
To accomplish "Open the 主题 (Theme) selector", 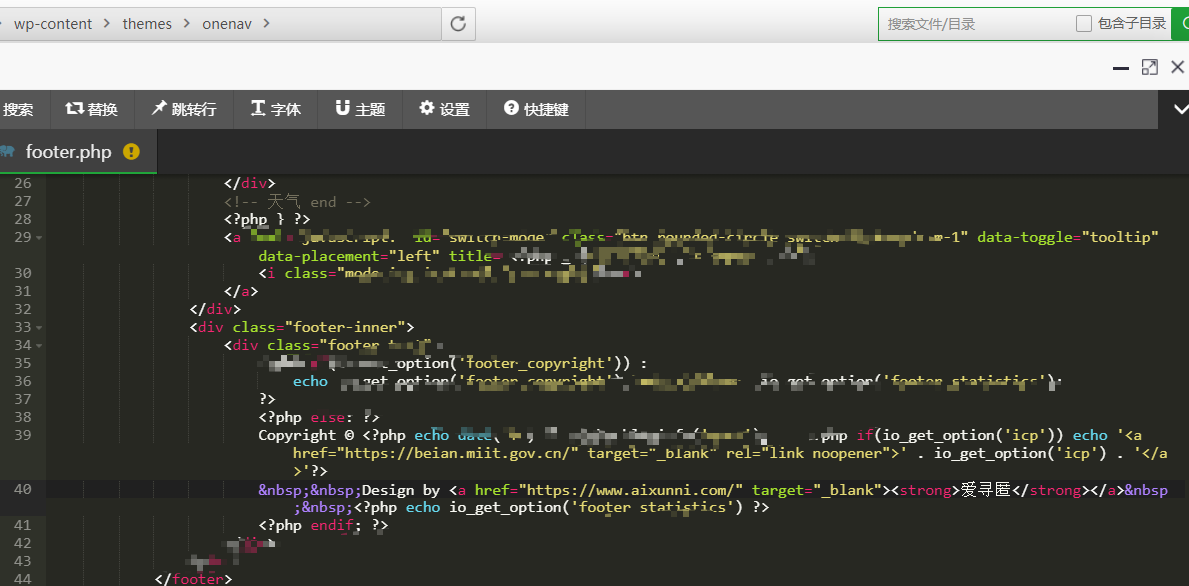I will click(x=360, y=109).
